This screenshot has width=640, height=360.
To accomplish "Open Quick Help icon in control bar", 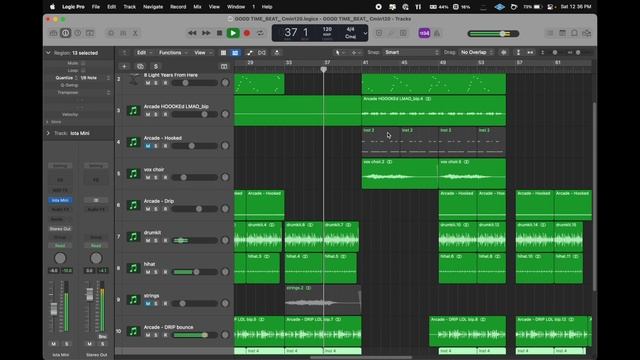I will tap(78, 33).
